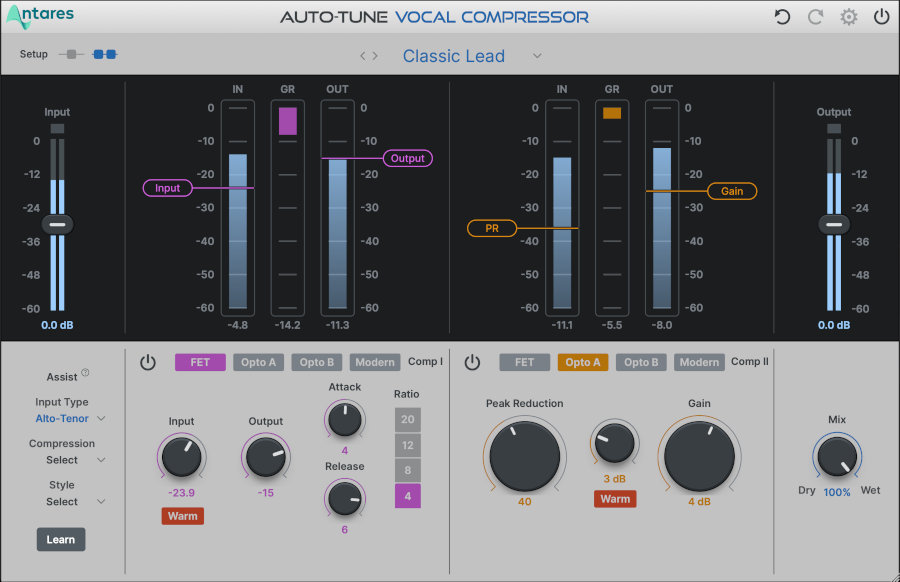
Task: Click the Input level slider handle
Action: tap(57, 224)
